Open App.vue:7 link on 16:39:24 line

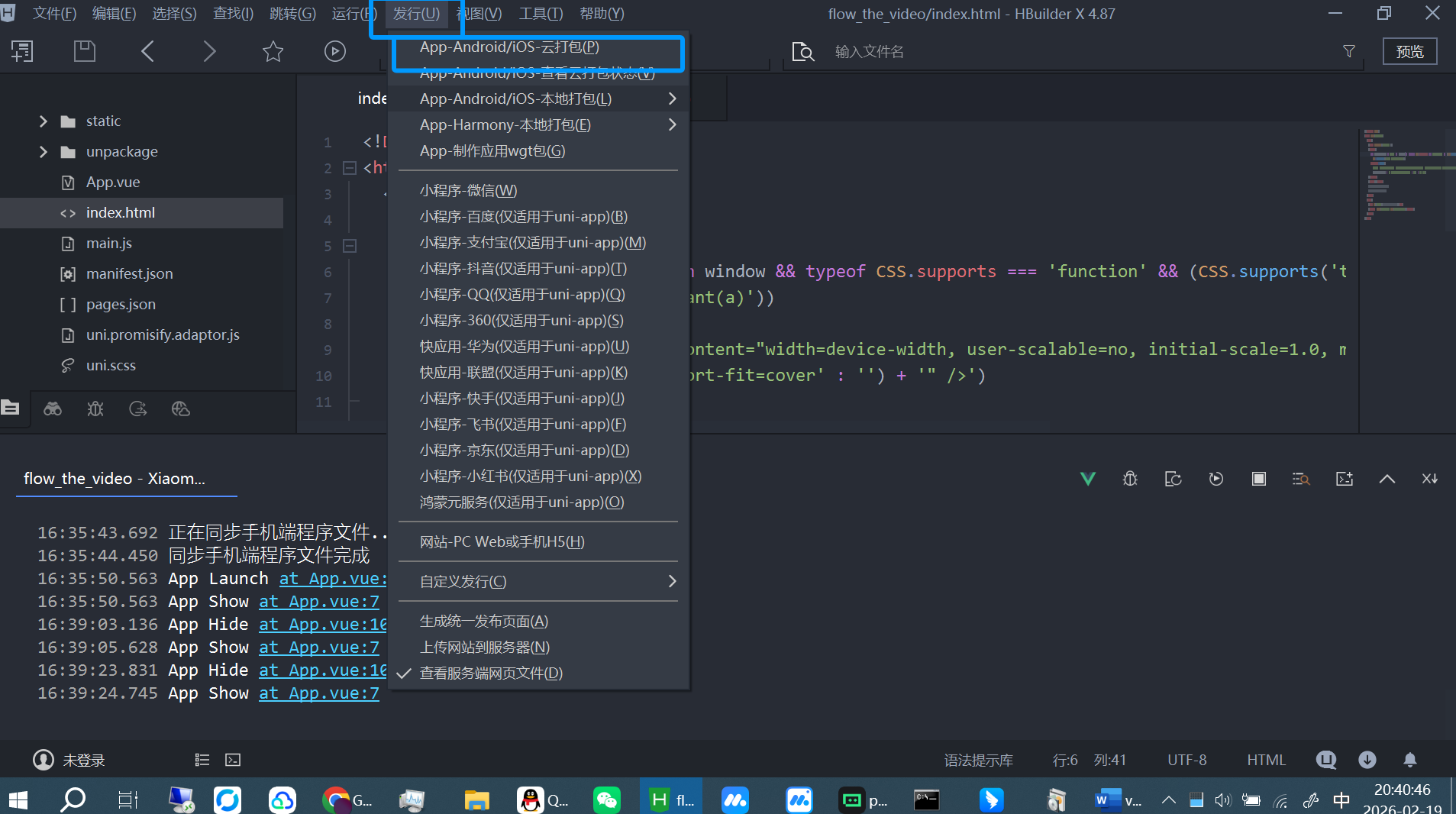tap(319, 693)
